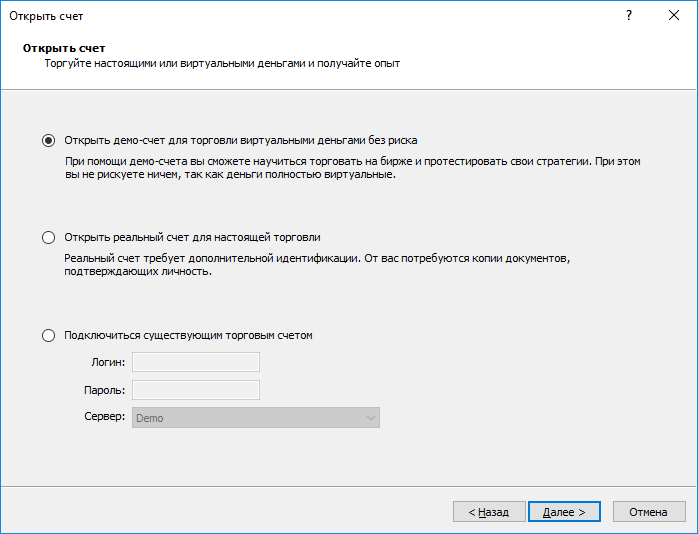Cancel the wizard with the Отмена button
The width and height of the screenshot is (698, 534).
coord(649,512)
